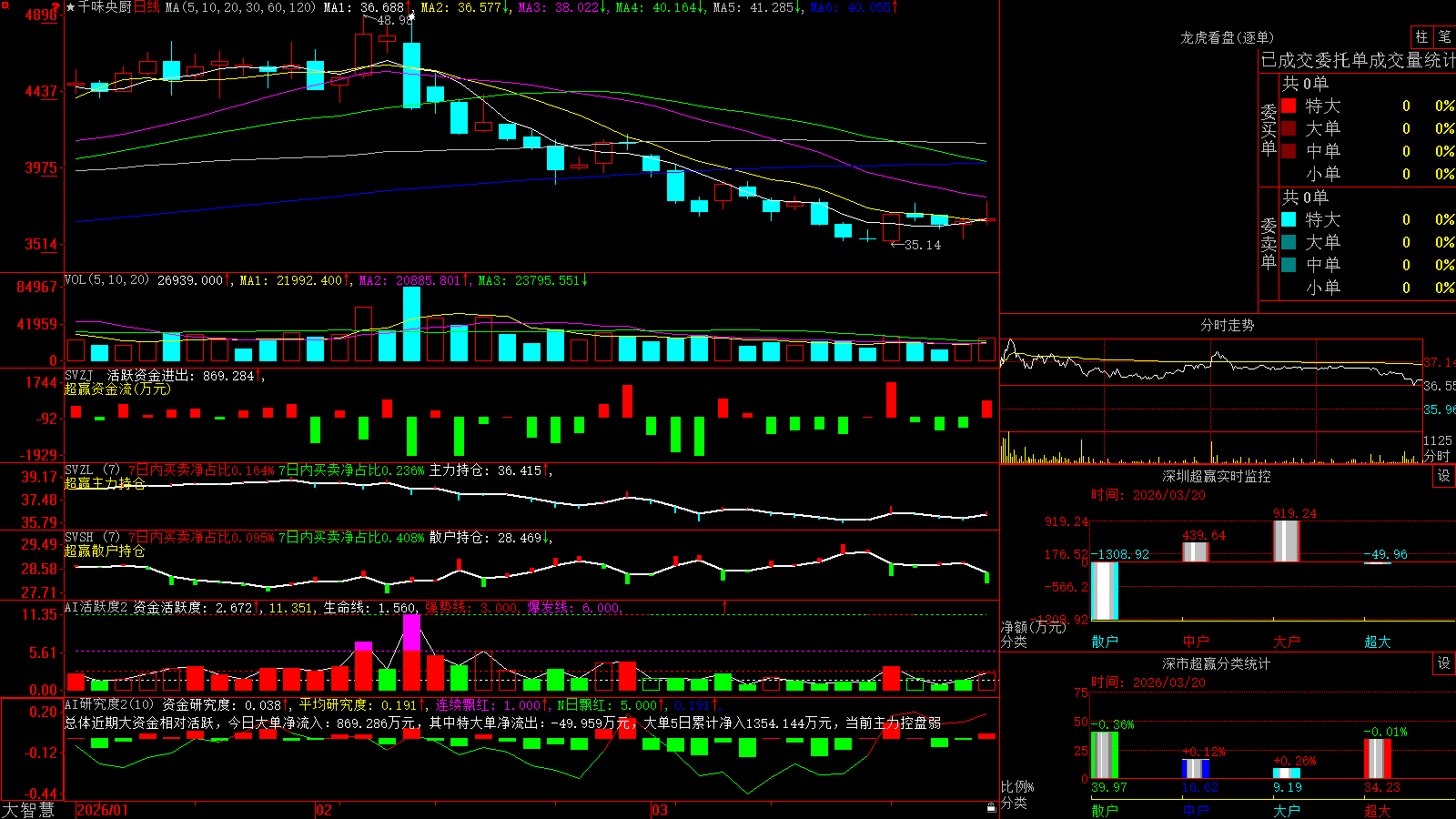Open 设 settings for 深市超赢分类统计
Viewport: 1456px width, 819px height.
1444,663
